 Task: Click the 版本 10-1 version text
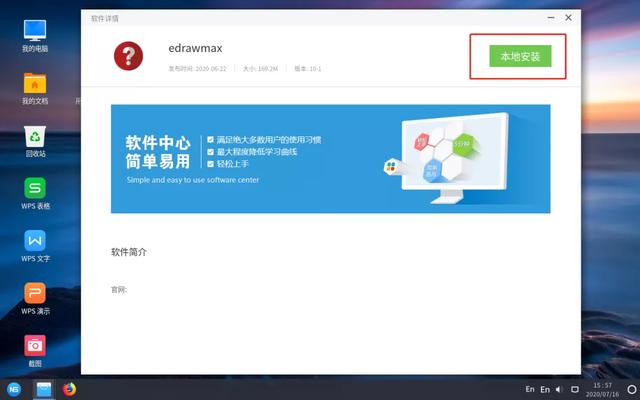(x=308, y=69)
